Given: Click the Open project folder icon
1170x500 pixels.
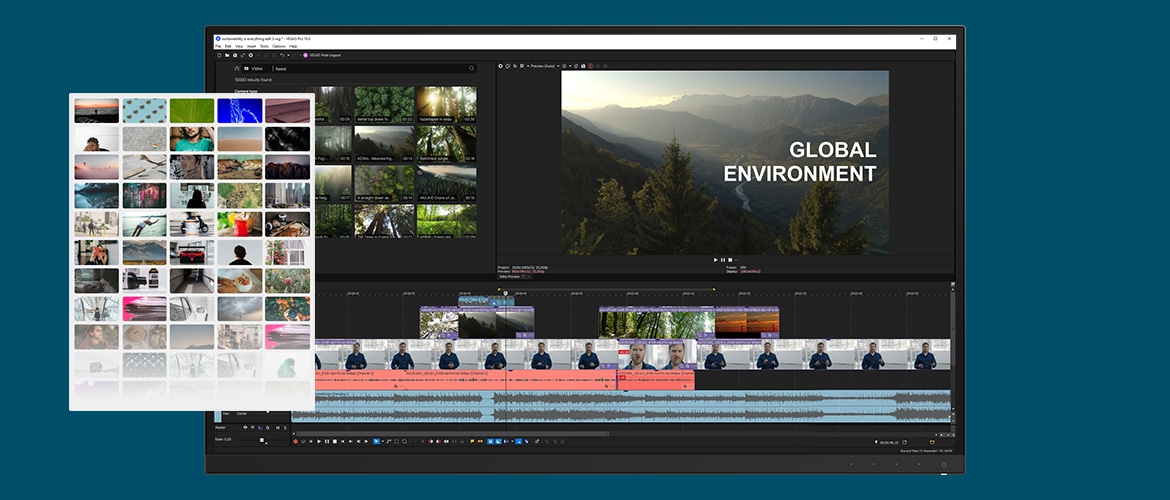Looking at the screenshot, I should 226,55.
